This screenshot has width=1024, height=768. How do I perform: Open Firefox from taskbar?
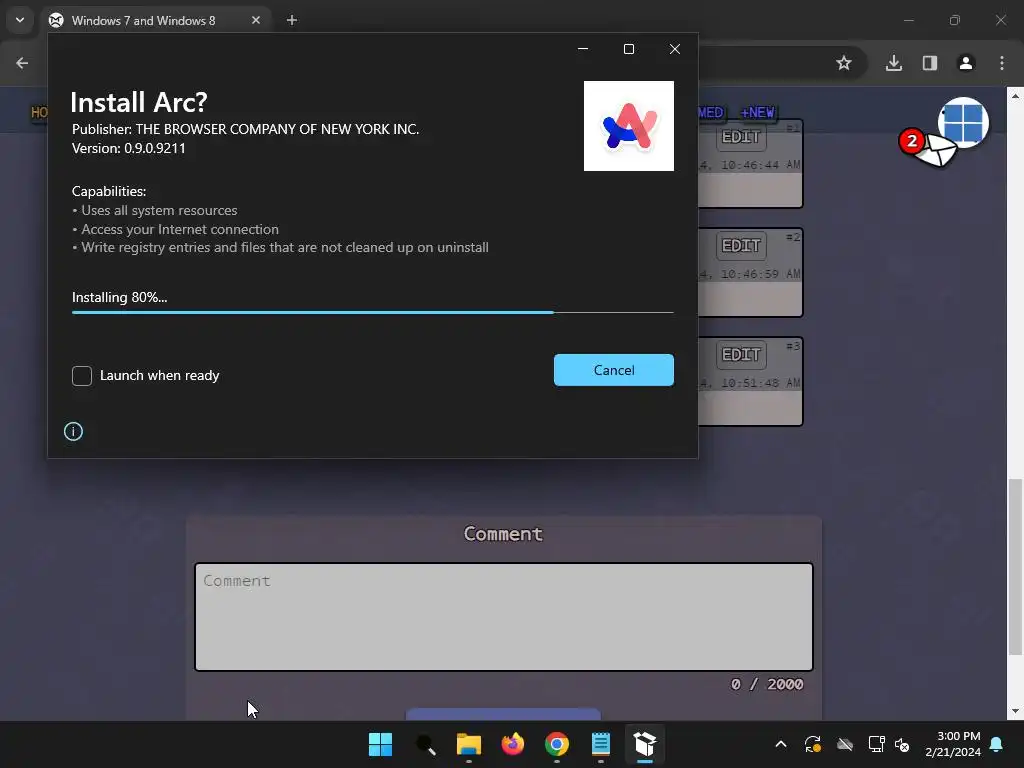pyautogui.click(x=513, y=744)
